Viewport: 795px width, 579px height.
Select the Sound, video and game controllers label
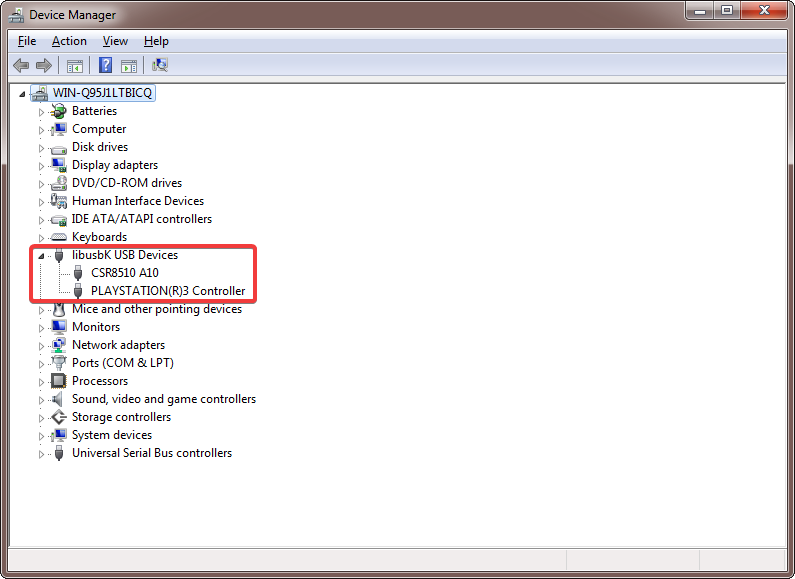tap(164, 399)
